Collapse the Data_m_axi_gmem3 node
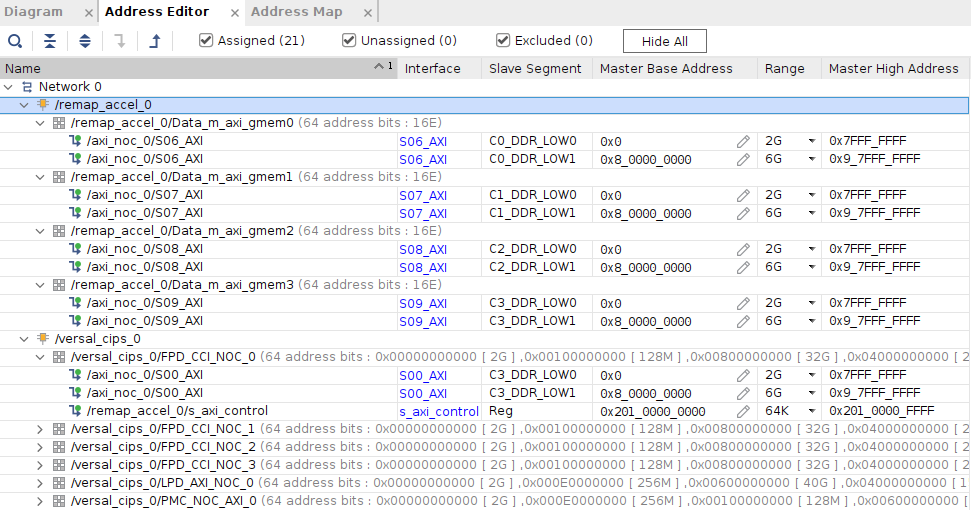 [x=40, y=285]
